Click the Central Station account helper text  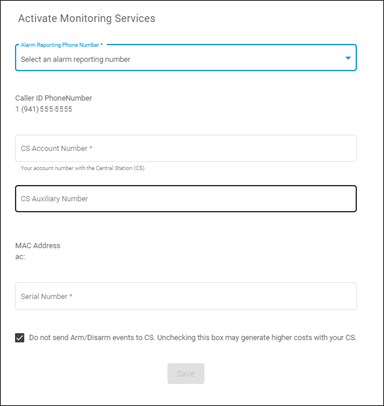82,168
